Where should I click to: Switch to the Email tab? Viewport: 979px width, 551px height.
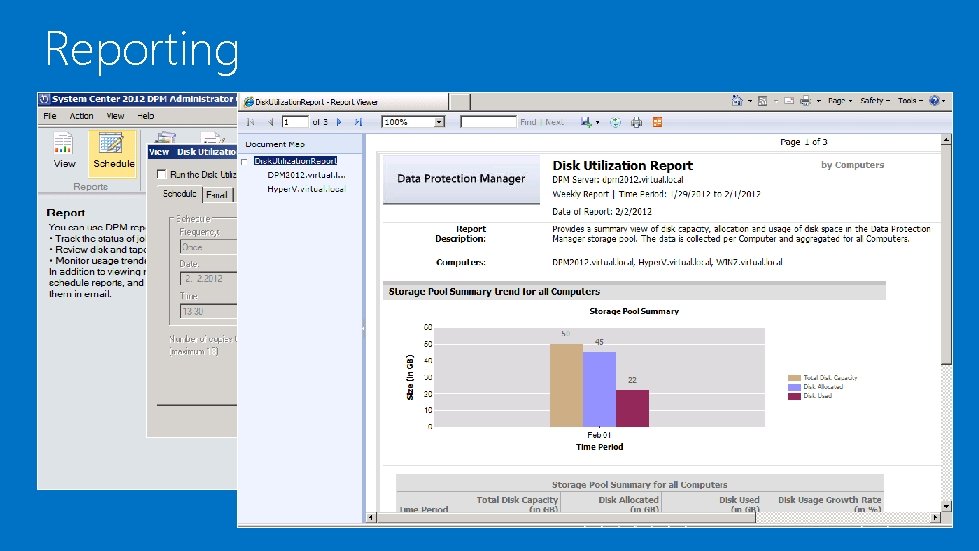pyautogui.click(x=217, y=195)
